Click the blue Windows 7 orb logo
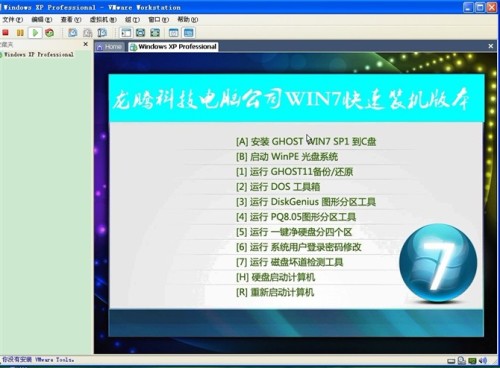 tap(438, 263)
